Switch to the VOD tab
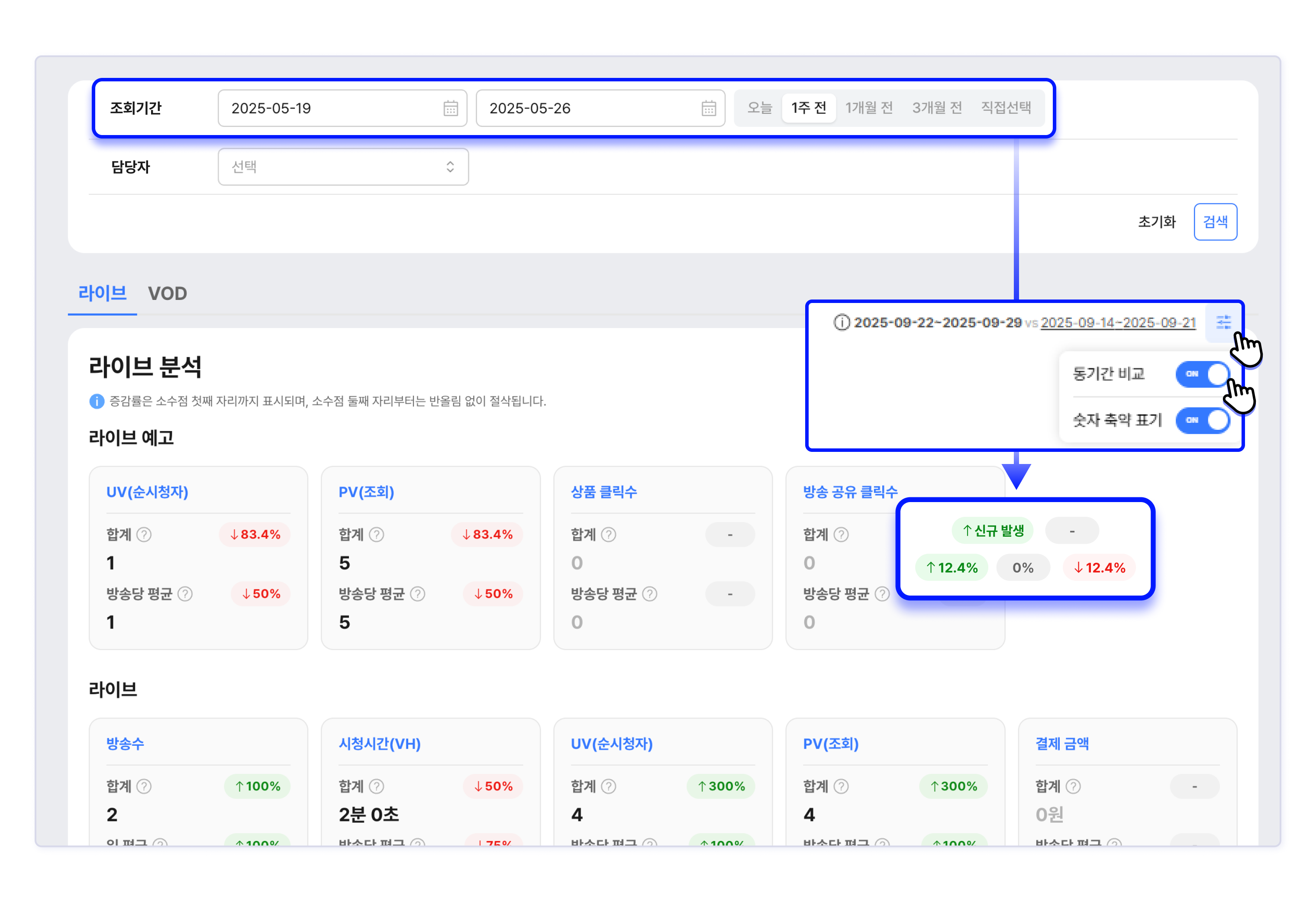This screenshot has width=1316, height=902. (x=167, y=293)
